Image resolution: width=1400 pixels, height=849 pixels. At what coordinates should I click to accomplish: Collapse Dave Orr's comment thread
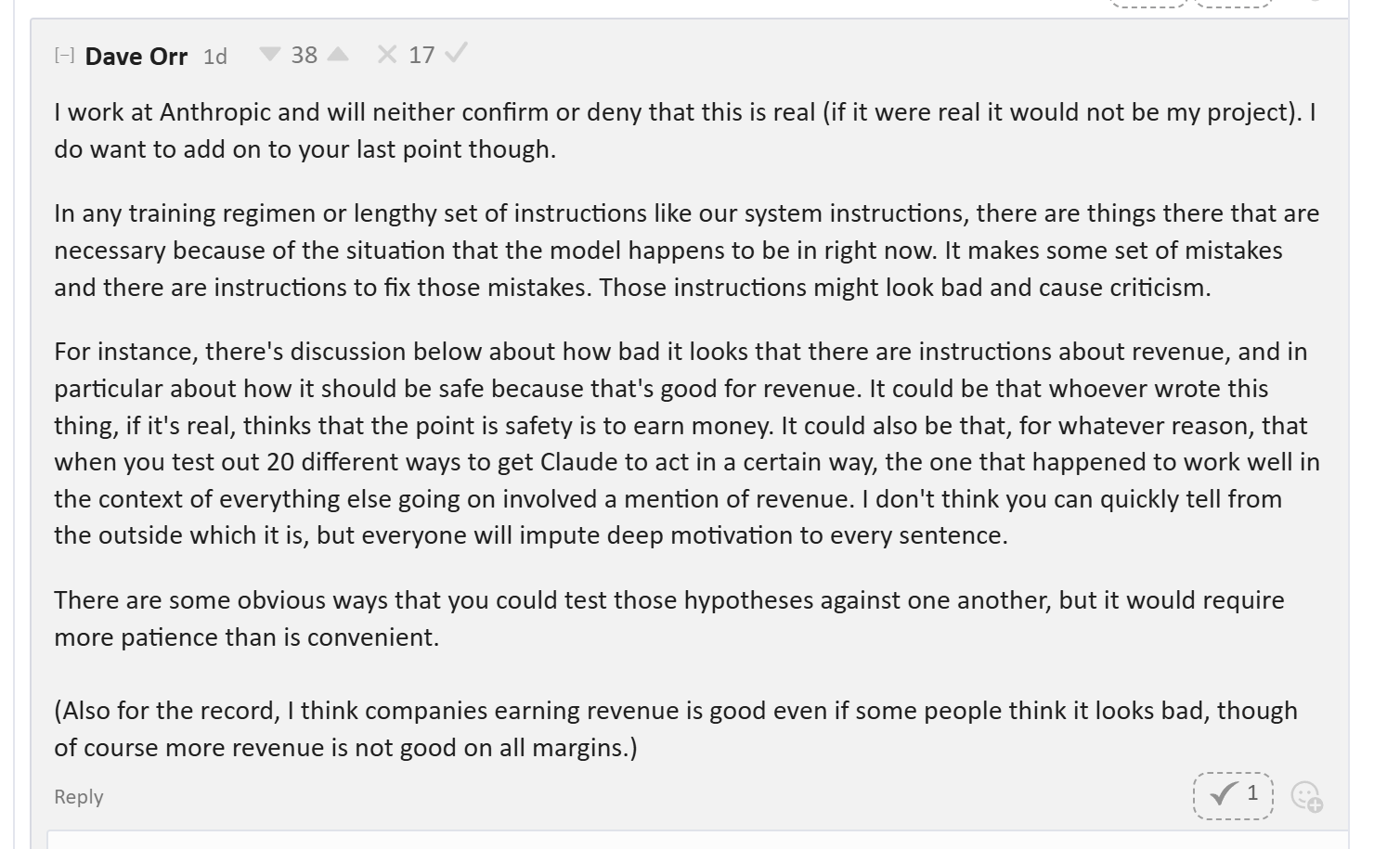click(x=64, y=56)
